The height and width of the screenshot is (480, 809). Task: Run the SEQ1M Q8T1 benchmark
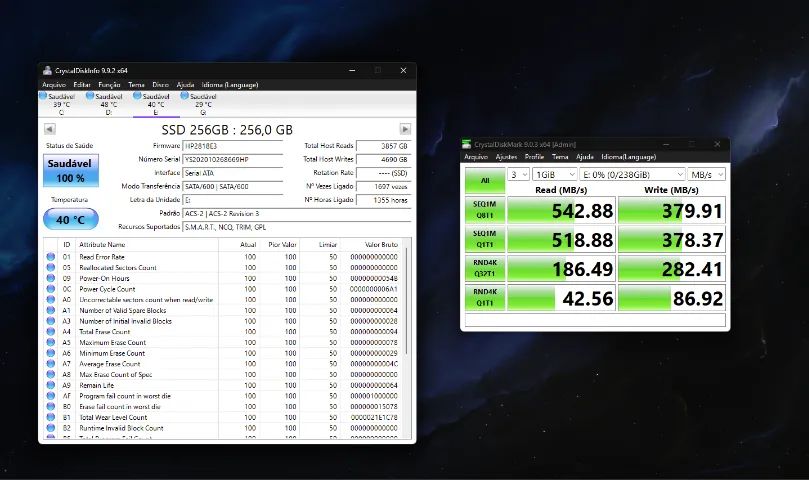point(485,210)
